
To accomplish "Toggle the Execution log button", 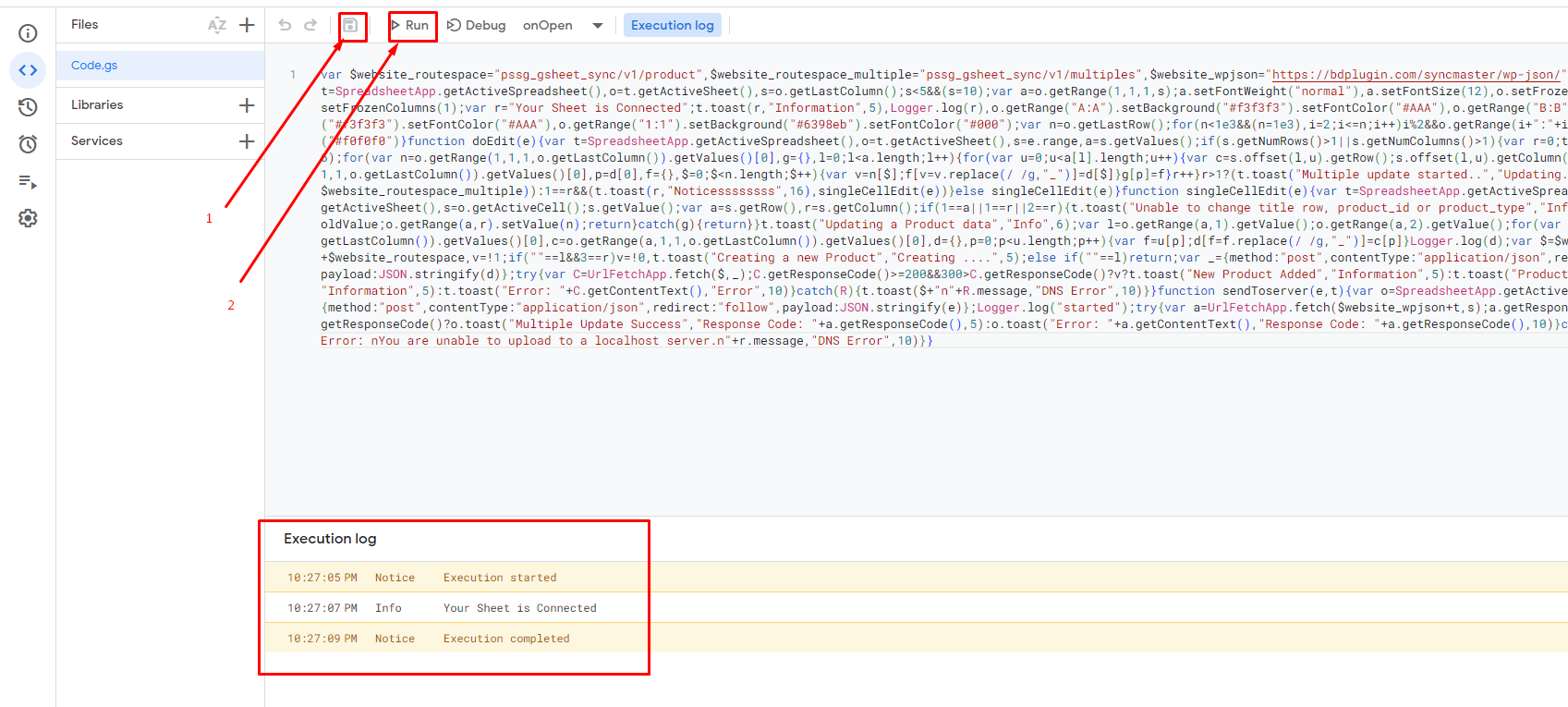I will coord(673,25).
